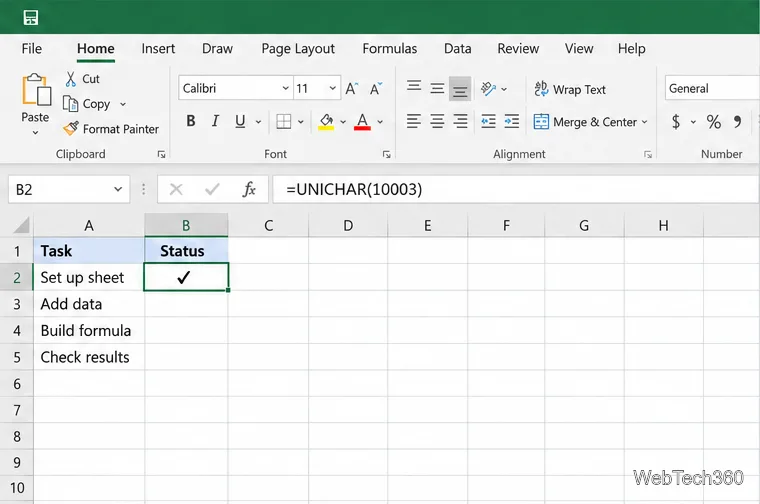
Task: Expand font color palette arrow
Action: (x=380, y=122)
